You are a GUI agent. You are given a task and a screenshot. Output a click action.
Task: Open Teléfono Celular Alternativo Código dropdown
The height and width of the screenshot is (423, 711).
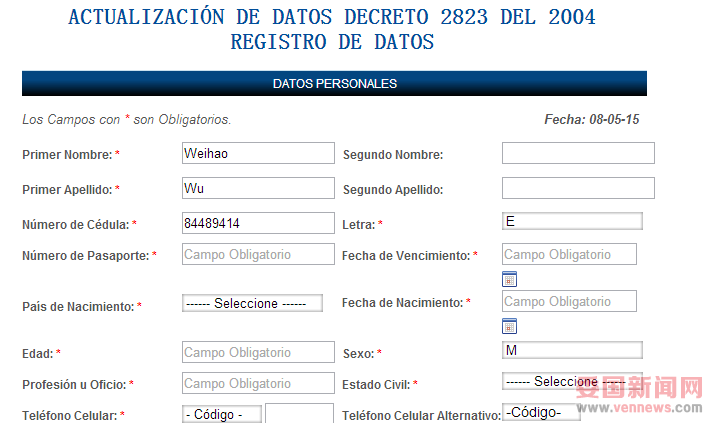tap(541, 412)
